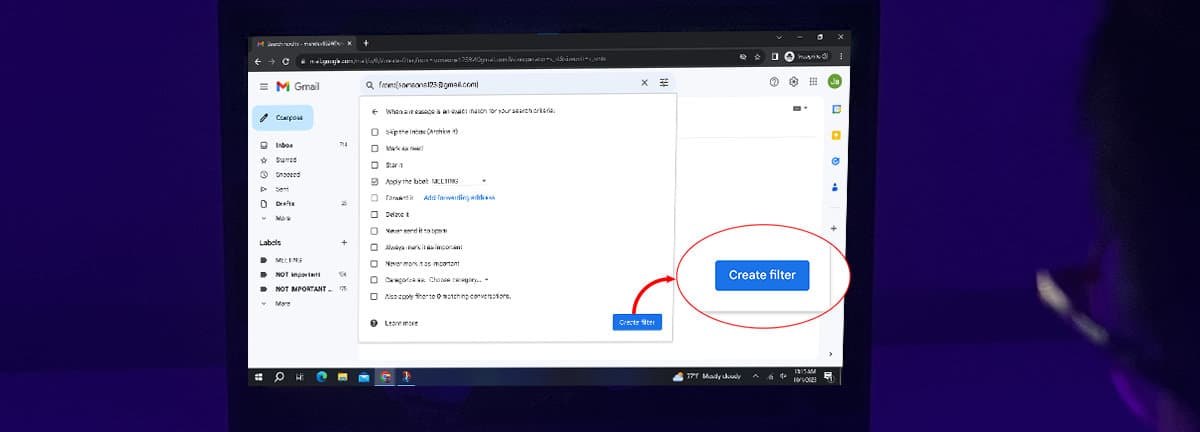
Task: Clear the search with the X icon
Action: tap(644, 84)
